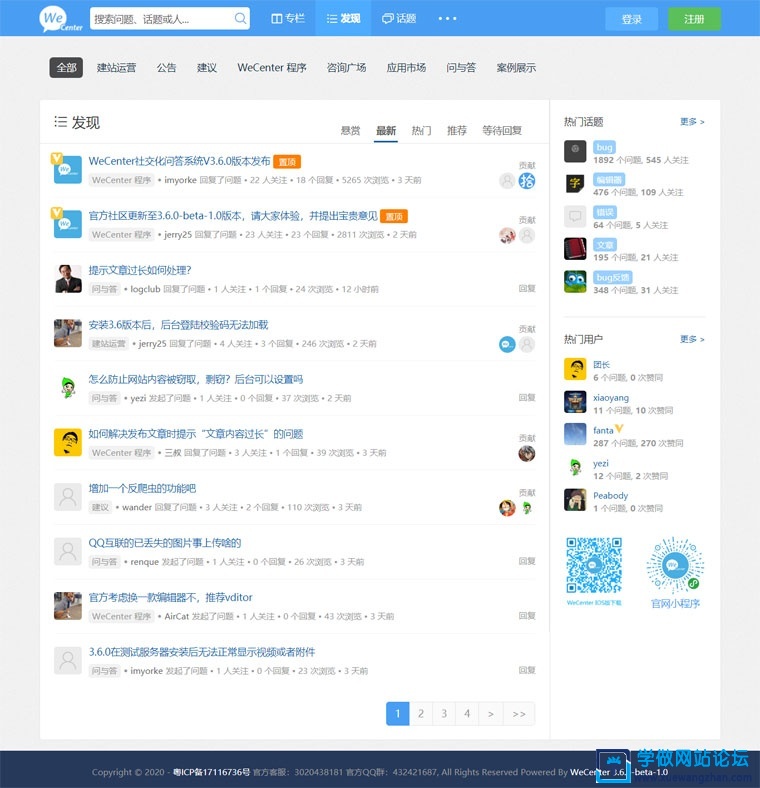Open the three-dot more menu in navbar

coord(447,19)
